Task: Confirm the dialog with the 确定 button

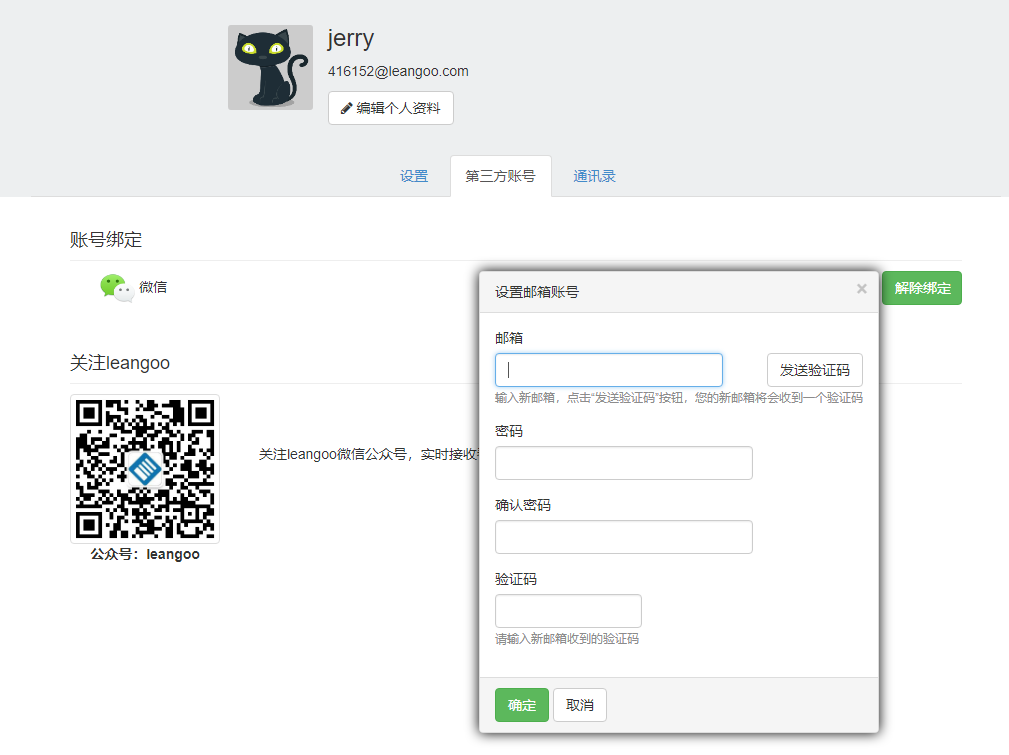Action: [x=521, y=705]
